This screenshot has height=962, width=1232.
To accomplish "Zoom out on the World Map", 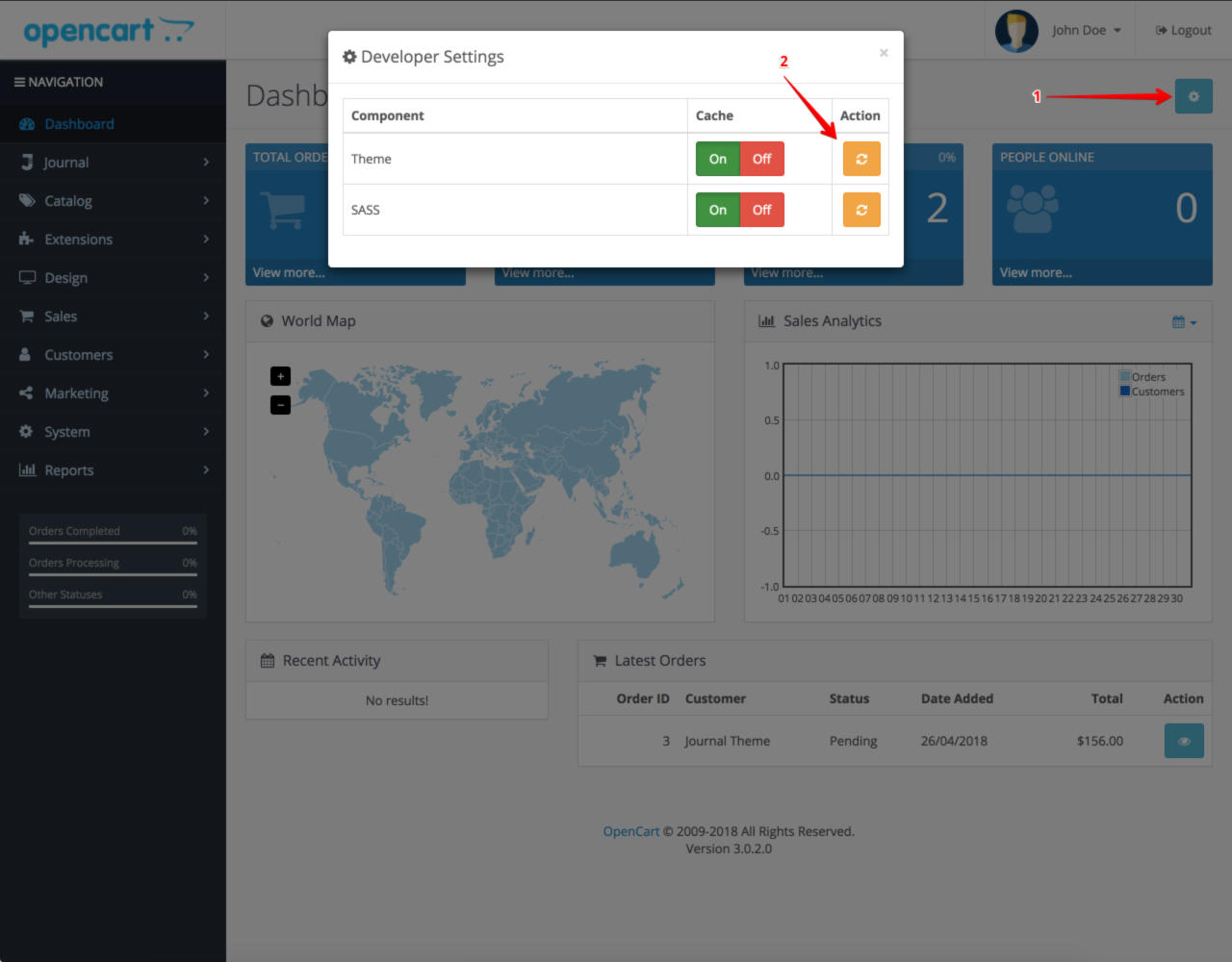I will pyautogui.click(x=280, y=405).
